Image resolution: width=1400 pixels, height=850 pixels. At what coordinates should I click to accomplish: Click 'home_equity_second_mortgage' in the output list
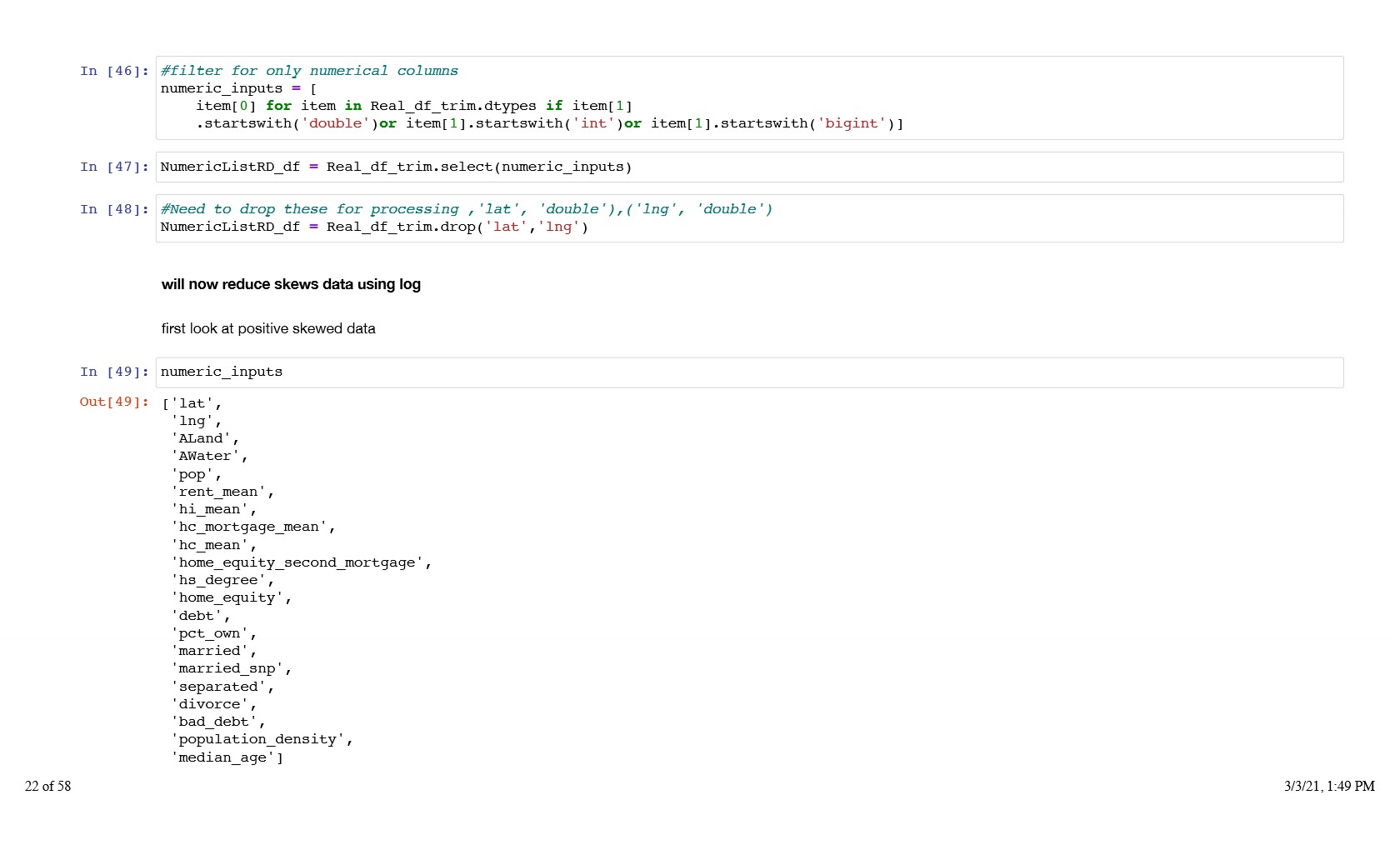pos(297,562)
